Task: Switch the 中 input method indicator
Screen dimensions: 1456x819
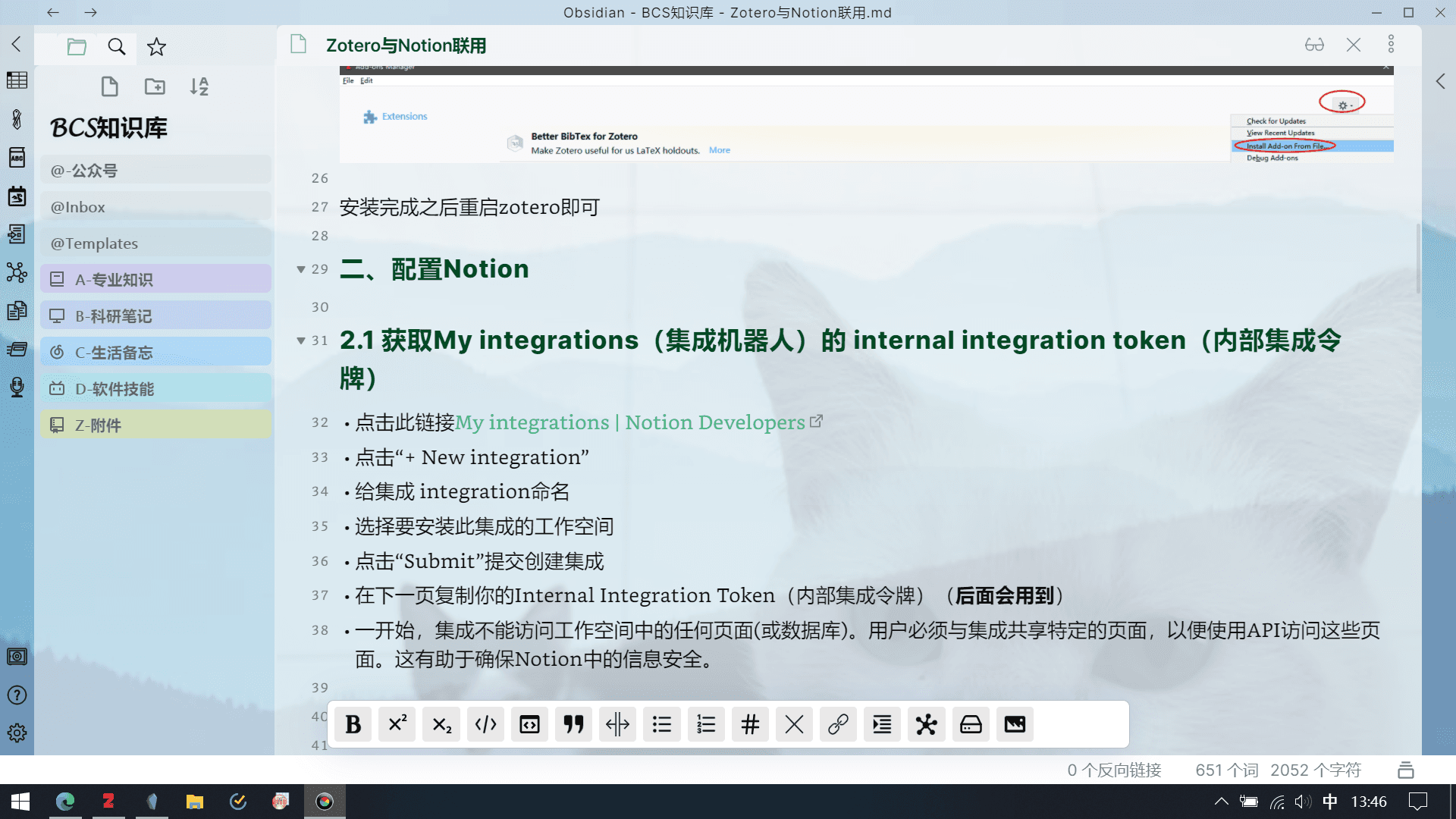Action: click(1330, 802)
